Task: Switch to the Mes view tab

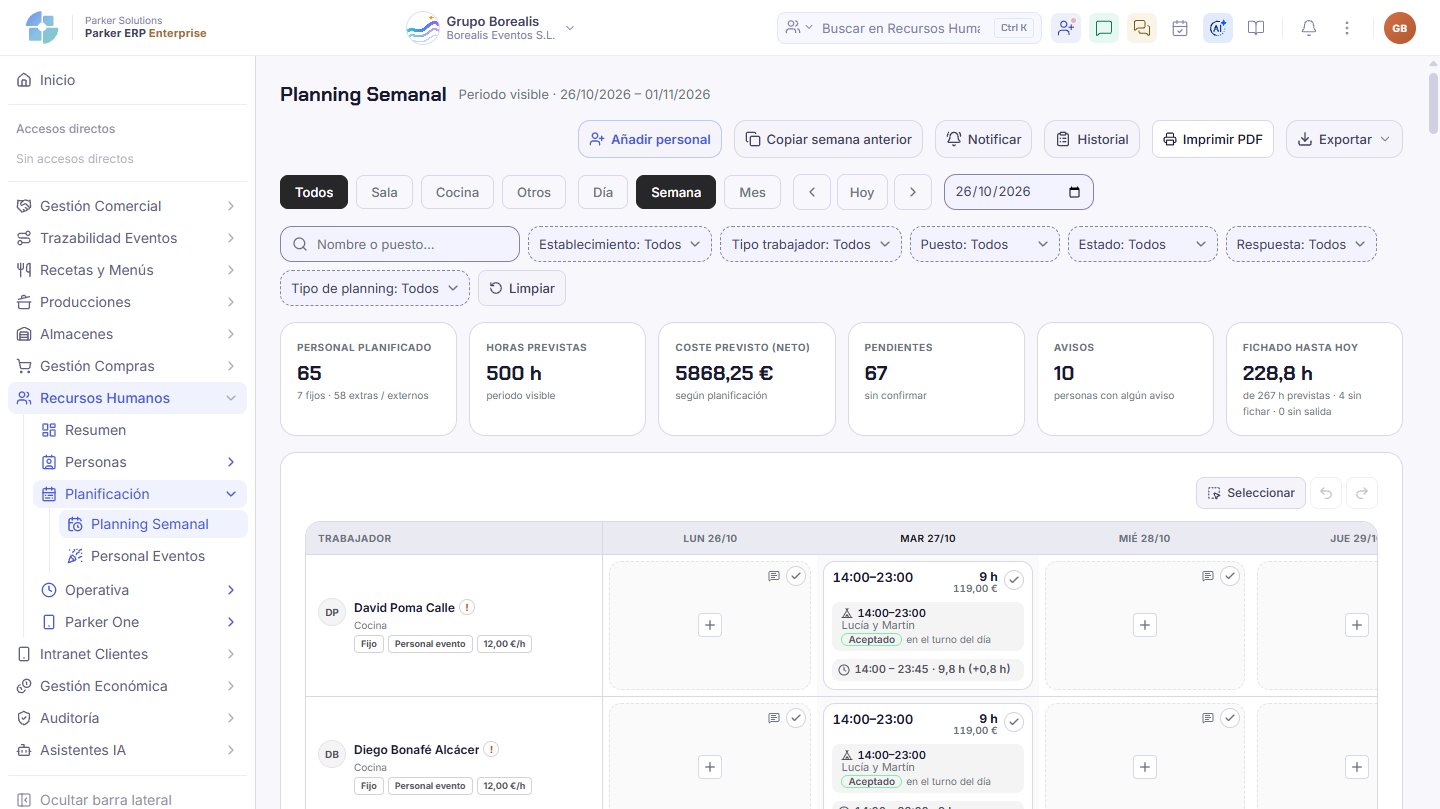Action: coord(752,192)
